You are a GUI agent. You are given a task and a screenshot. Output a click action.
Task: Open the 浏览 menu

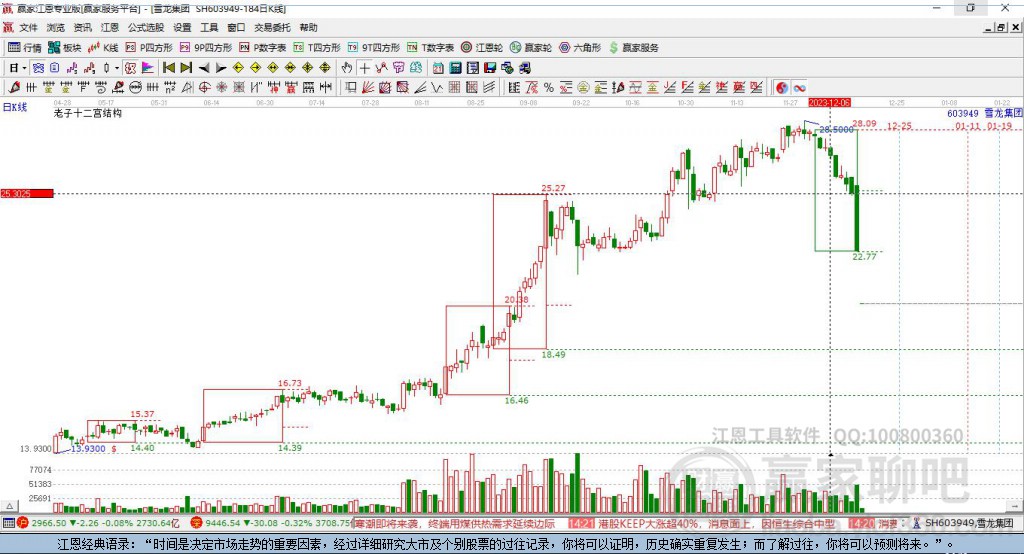56,27
